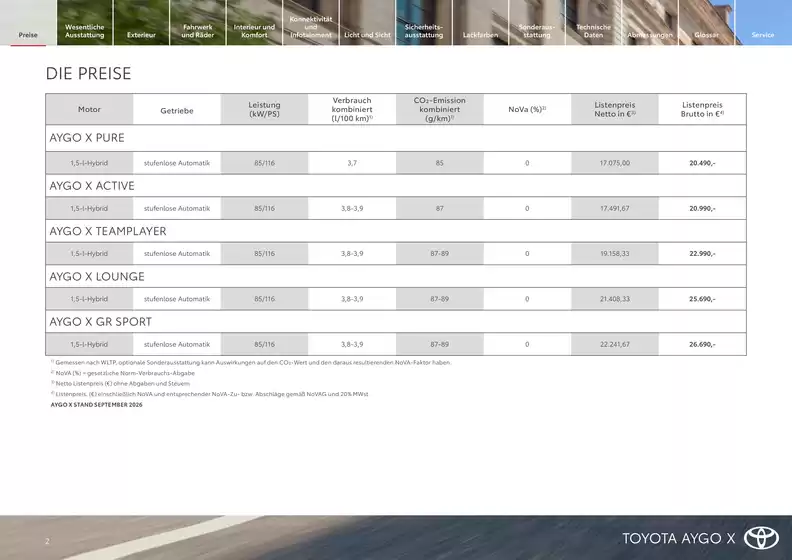Viewport: 792px width, 560px height.
Task: Click the NoVa (%) header
Action: (527, 109)
